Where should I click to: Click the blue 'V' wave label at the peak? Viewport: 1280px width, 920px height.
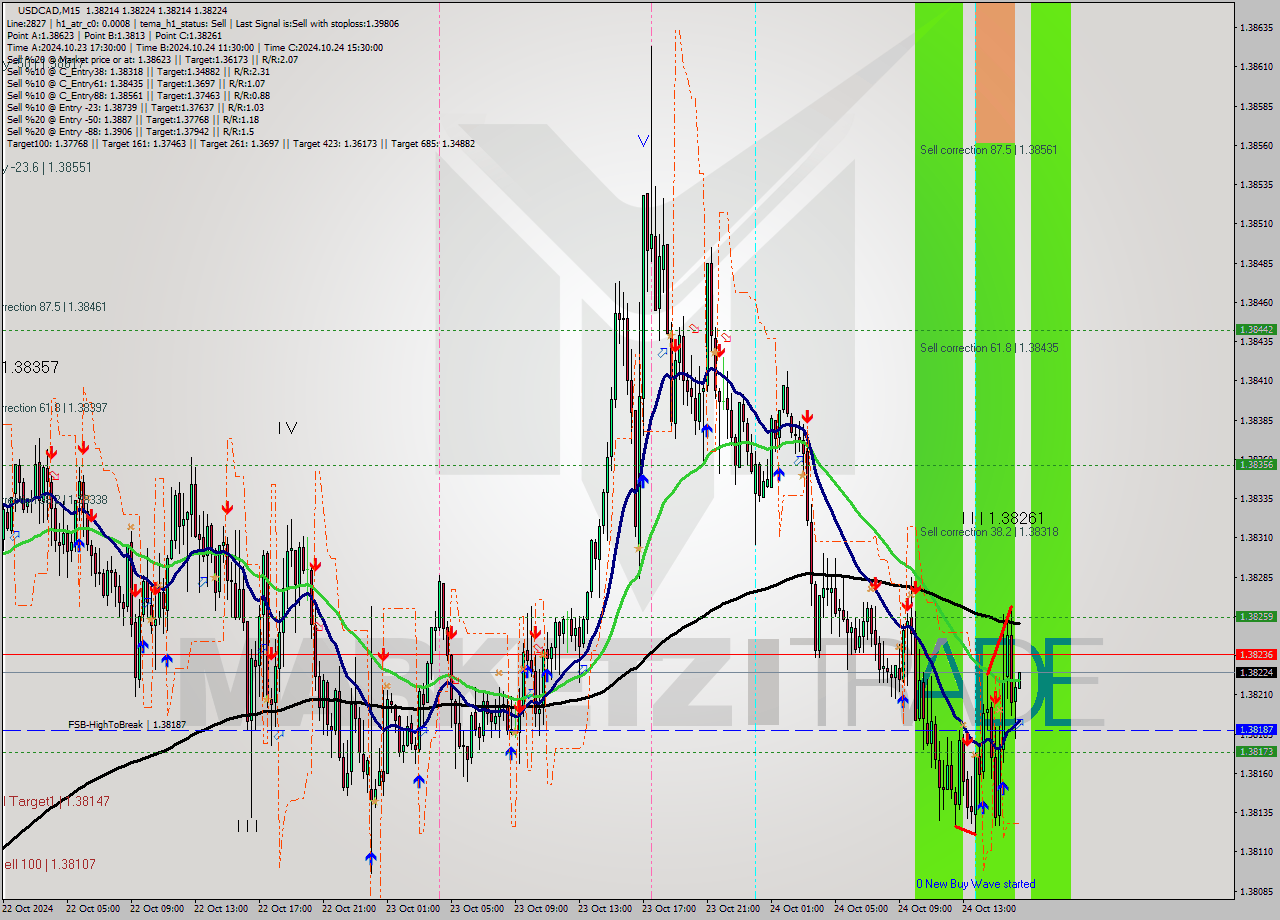click(643, 141)
